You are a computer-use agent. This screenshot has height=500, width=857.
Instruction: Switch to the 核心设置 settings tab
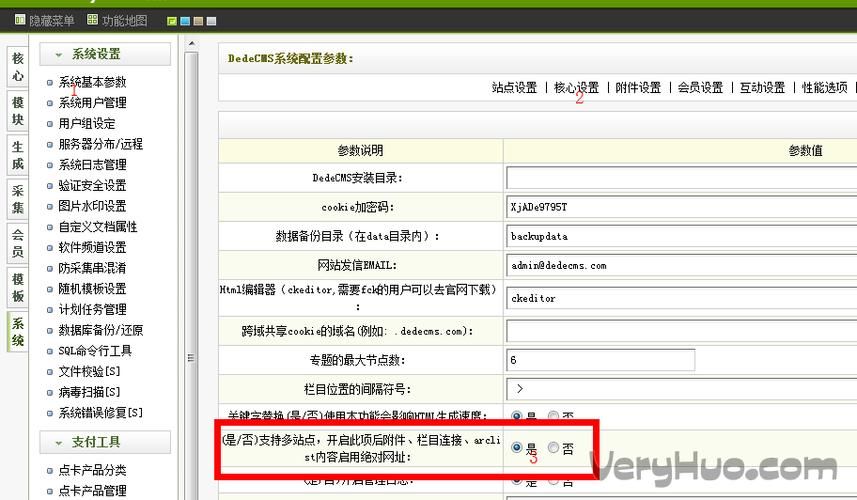[x=577, y=87]
